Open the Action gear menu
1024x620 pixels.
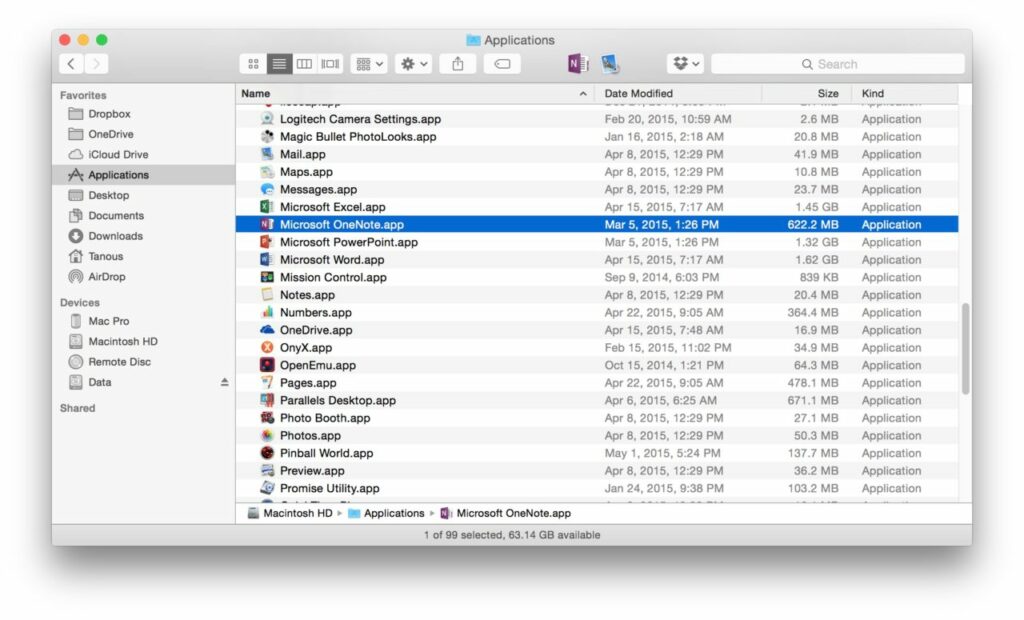click(413, 63)
